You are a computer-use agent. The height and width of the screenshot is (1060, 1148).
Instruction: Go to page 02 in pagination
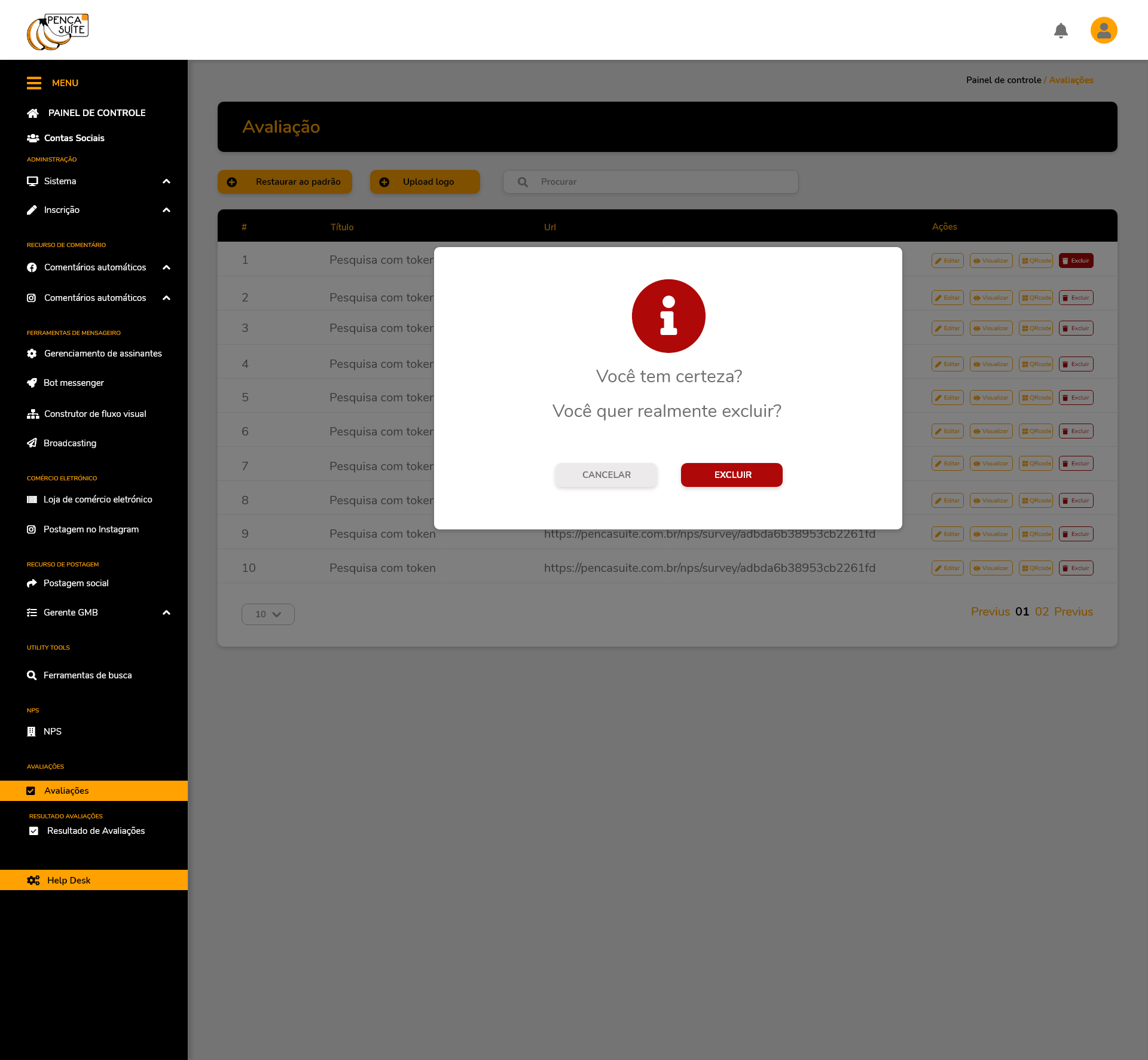coord(1042,611)
